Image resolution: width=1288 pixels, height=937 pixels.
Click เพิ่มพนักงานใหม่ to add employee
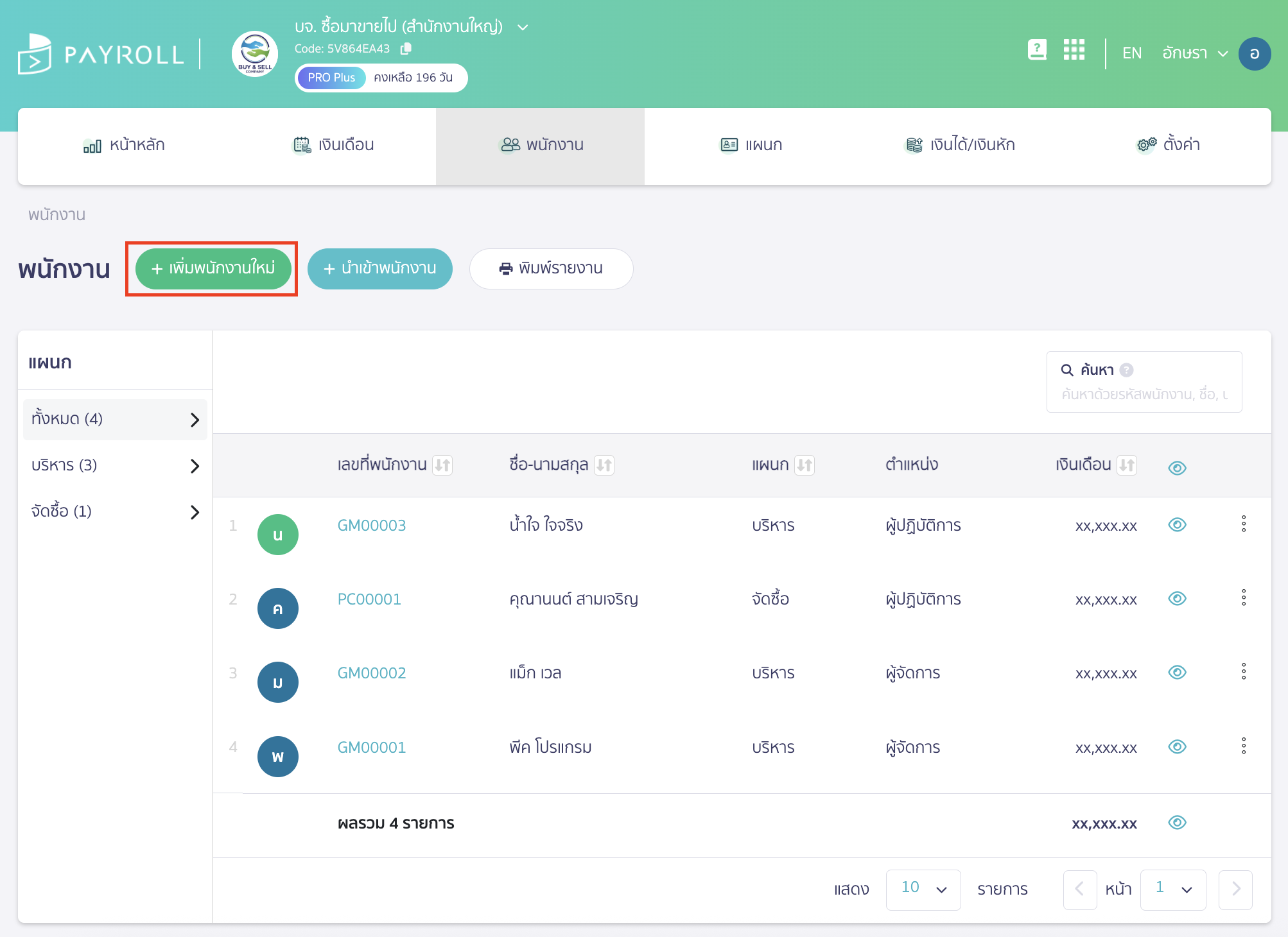point(212,269)
